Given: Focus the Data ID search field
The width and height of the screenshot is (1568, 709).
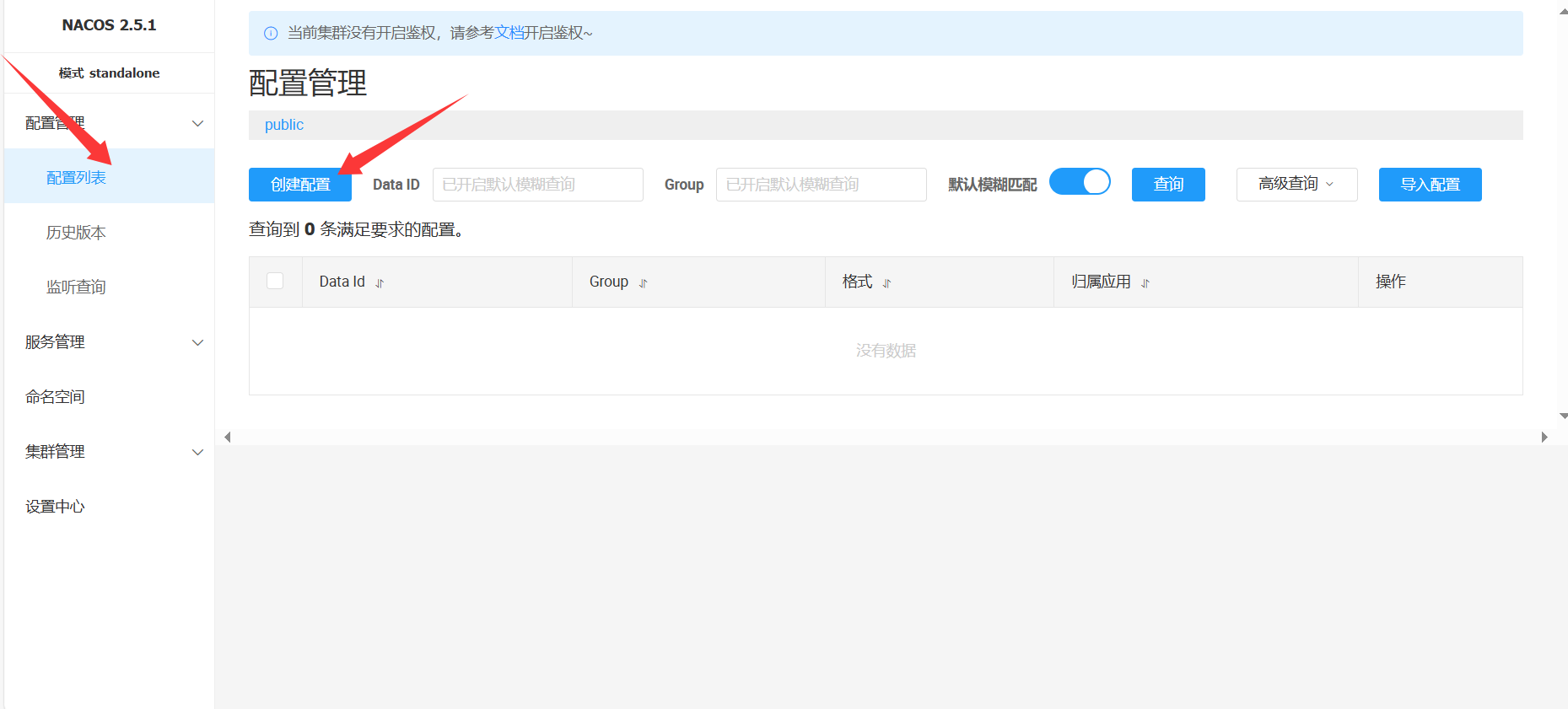Looking at the screenshot, I should click(537, 185).
